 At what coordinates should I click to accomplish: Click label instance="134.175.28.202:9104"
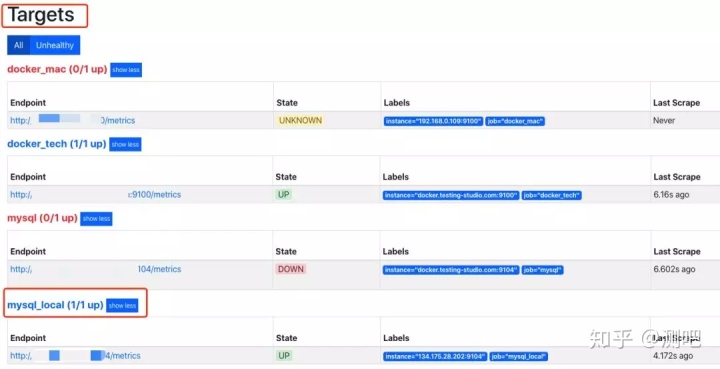(435, 357)
